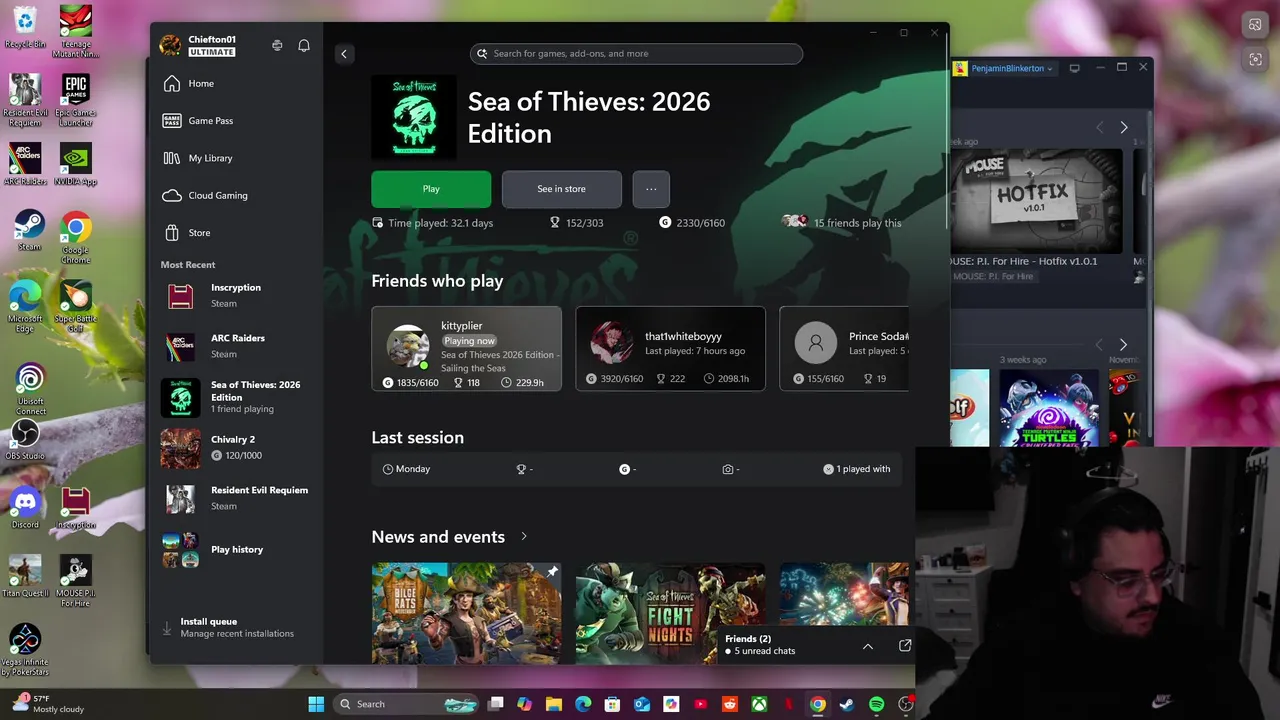Click the 1 played with entry

click(x=856, y=469)
